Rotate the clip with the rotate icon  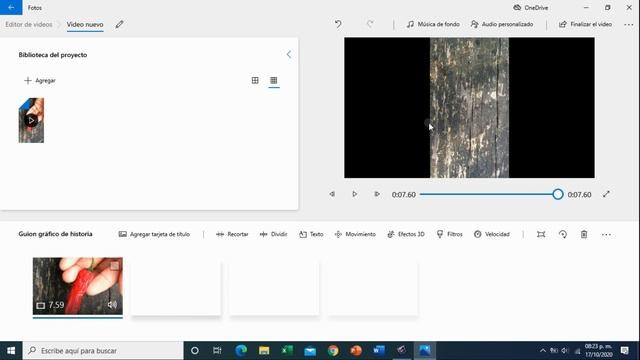click(x=563, y=234)
